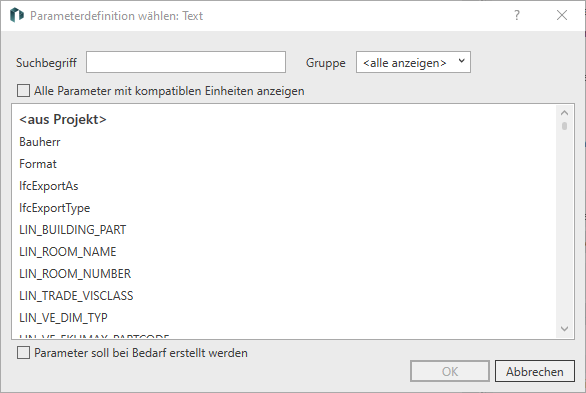This screenshot has width=586, height=393.
Task: Select the Bauherr parameter
Action: click(x=40, y=142)
